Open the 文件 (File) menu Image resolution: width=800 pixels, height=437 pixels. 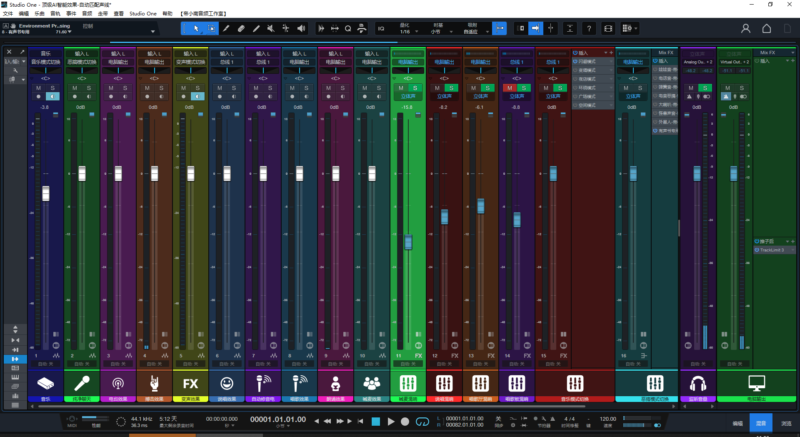[x=8, y=14]
